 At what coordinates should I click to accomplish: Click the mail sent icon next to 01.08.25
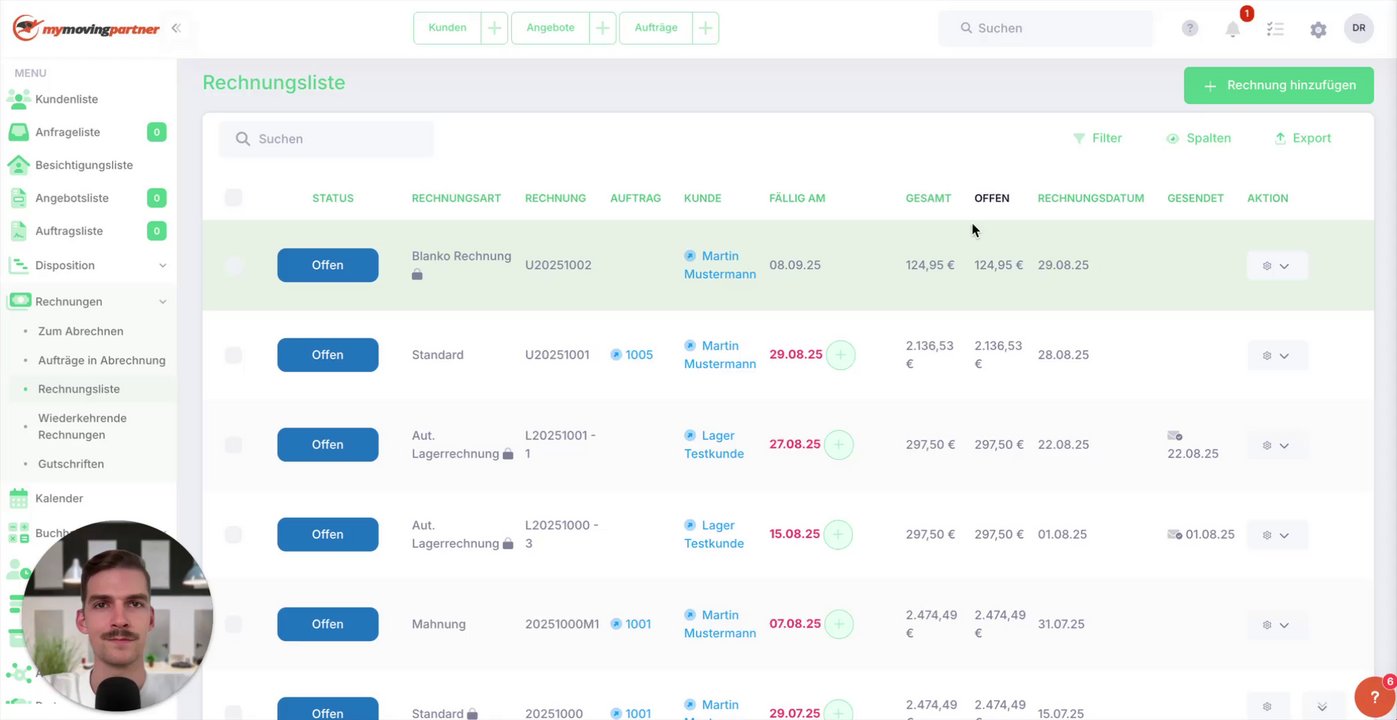(x=1175, y=535)
